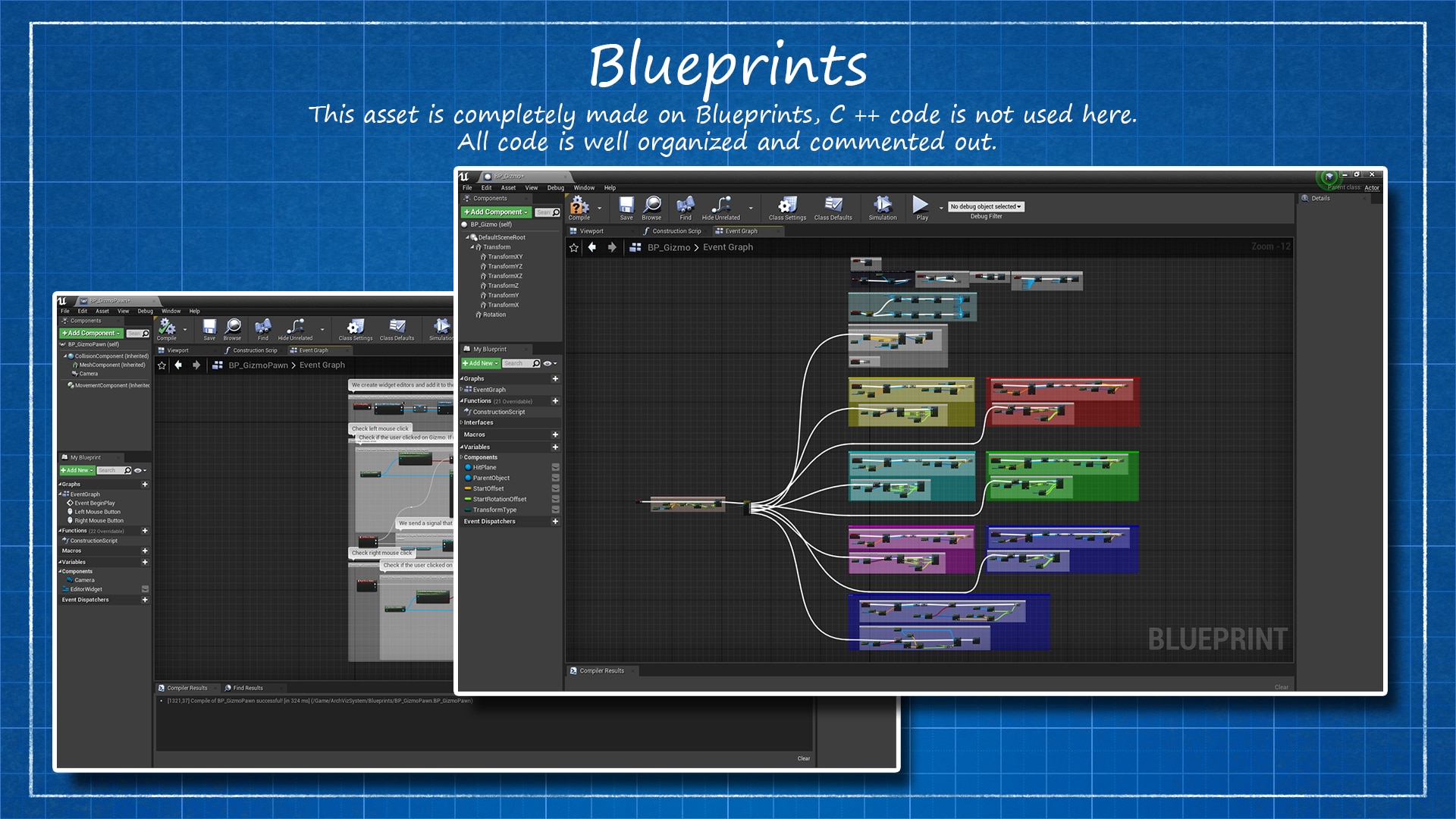
Task: Open the debug object selection dropdown
Action: (x=986, y=206)
